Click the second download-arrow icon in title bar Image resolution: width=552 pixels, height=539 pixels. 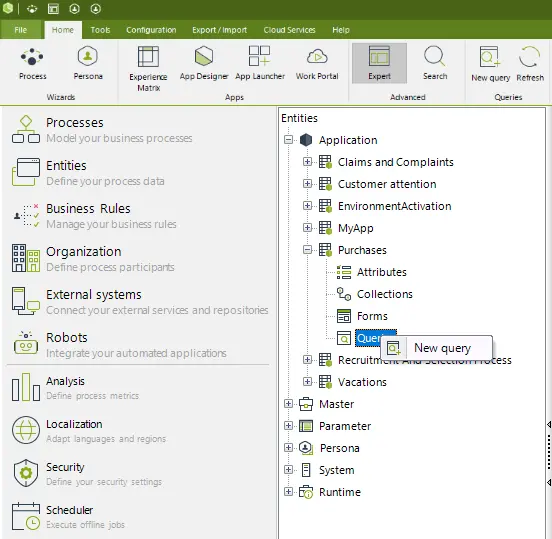tap(95, 8)
